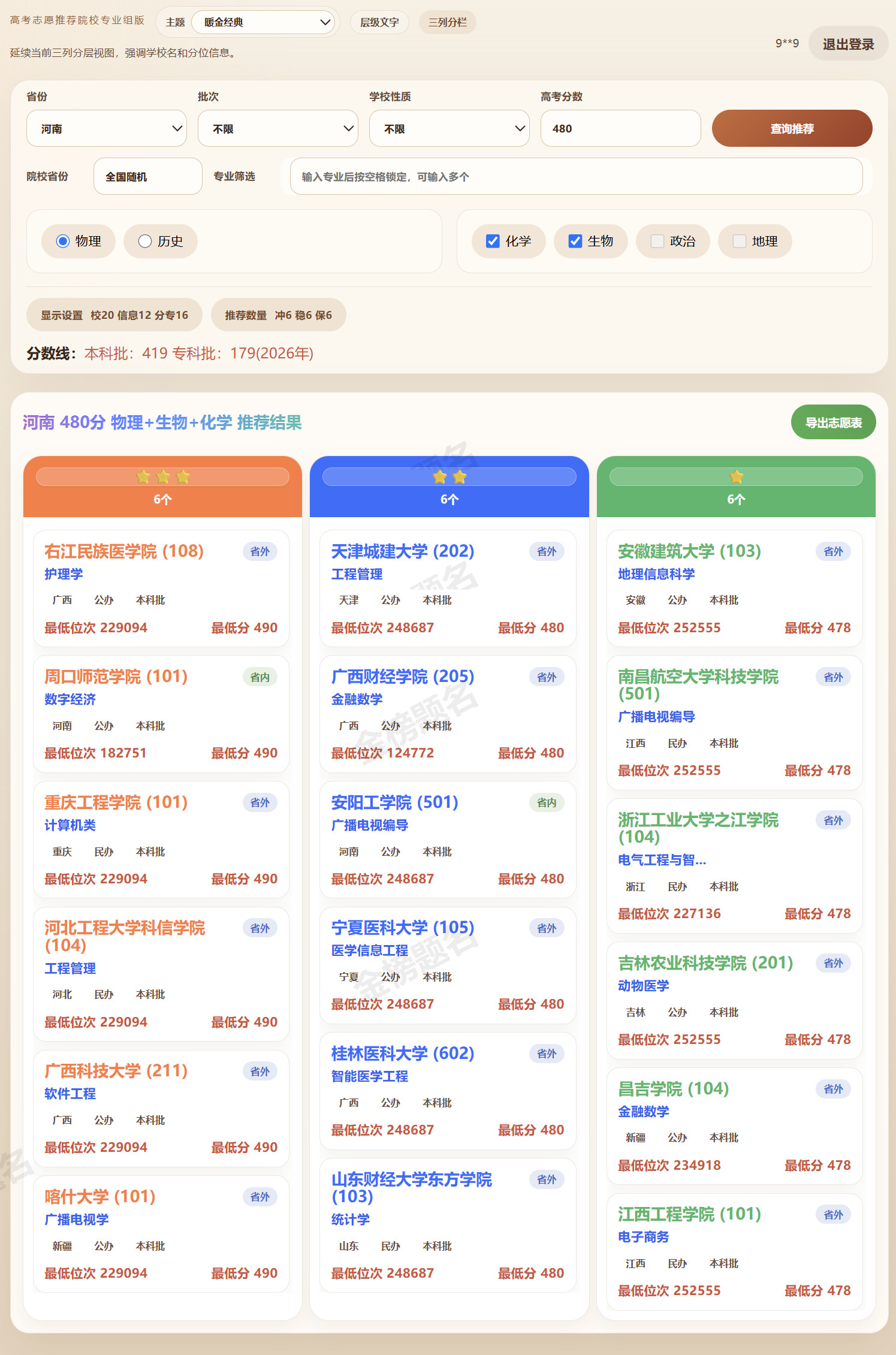Open the 主题 暖金经典 dropdown
896x1355 pixels.
pos(263,22)
